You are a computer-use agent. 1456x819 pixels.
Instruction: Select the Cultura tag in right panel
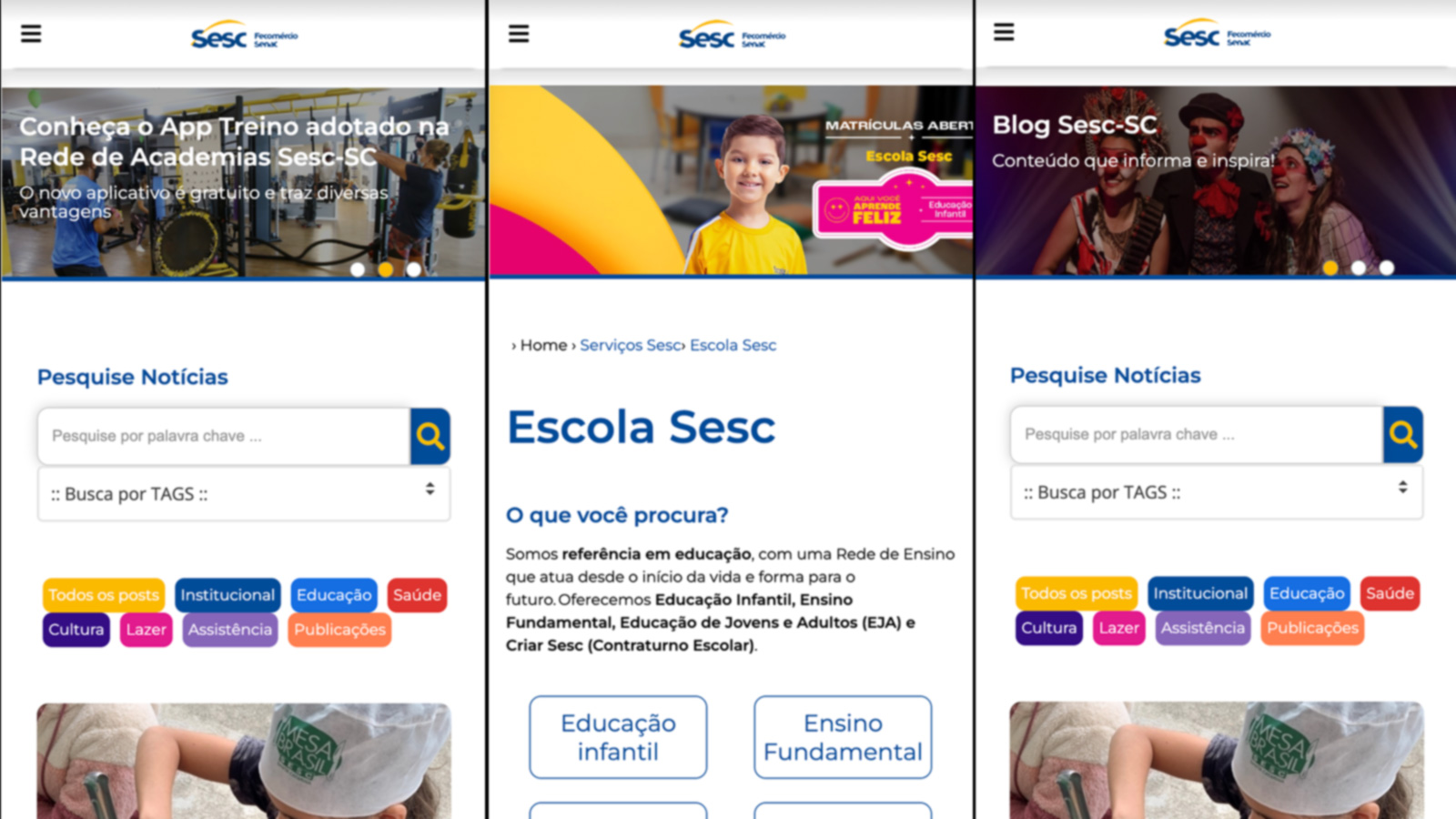pos(1048,628)
